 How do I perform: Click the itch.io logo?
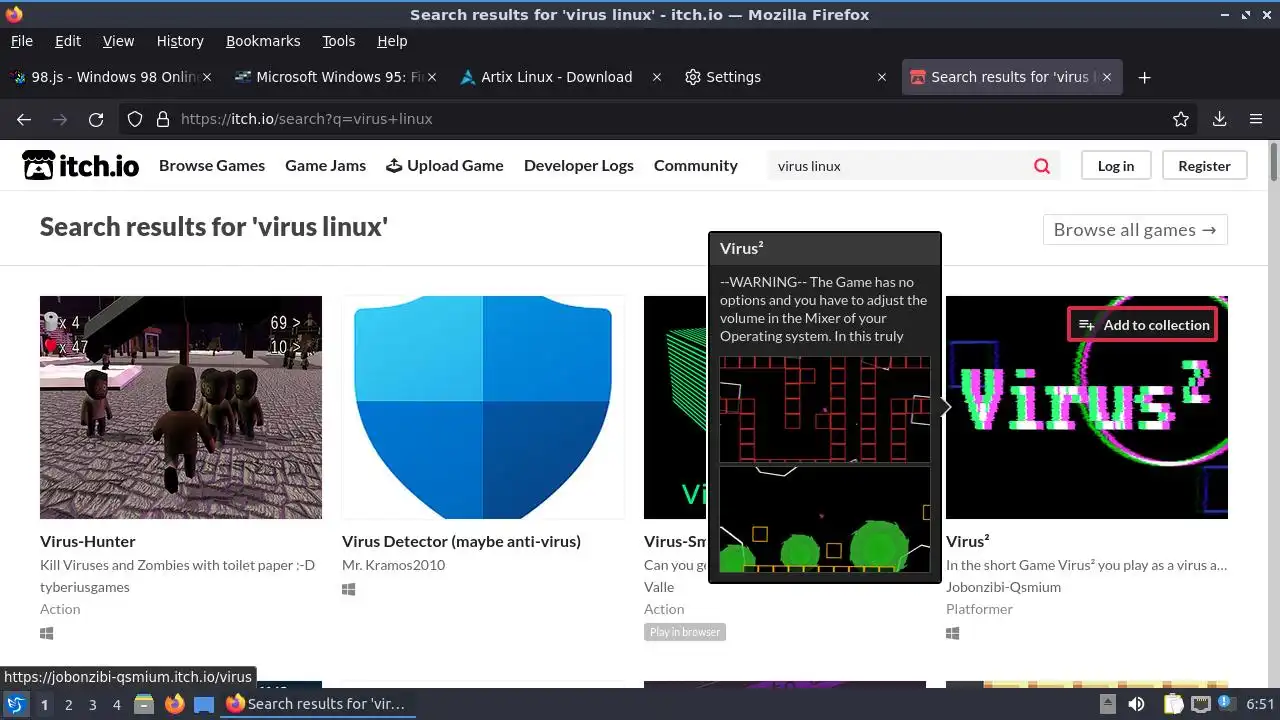tap(80, 165)
